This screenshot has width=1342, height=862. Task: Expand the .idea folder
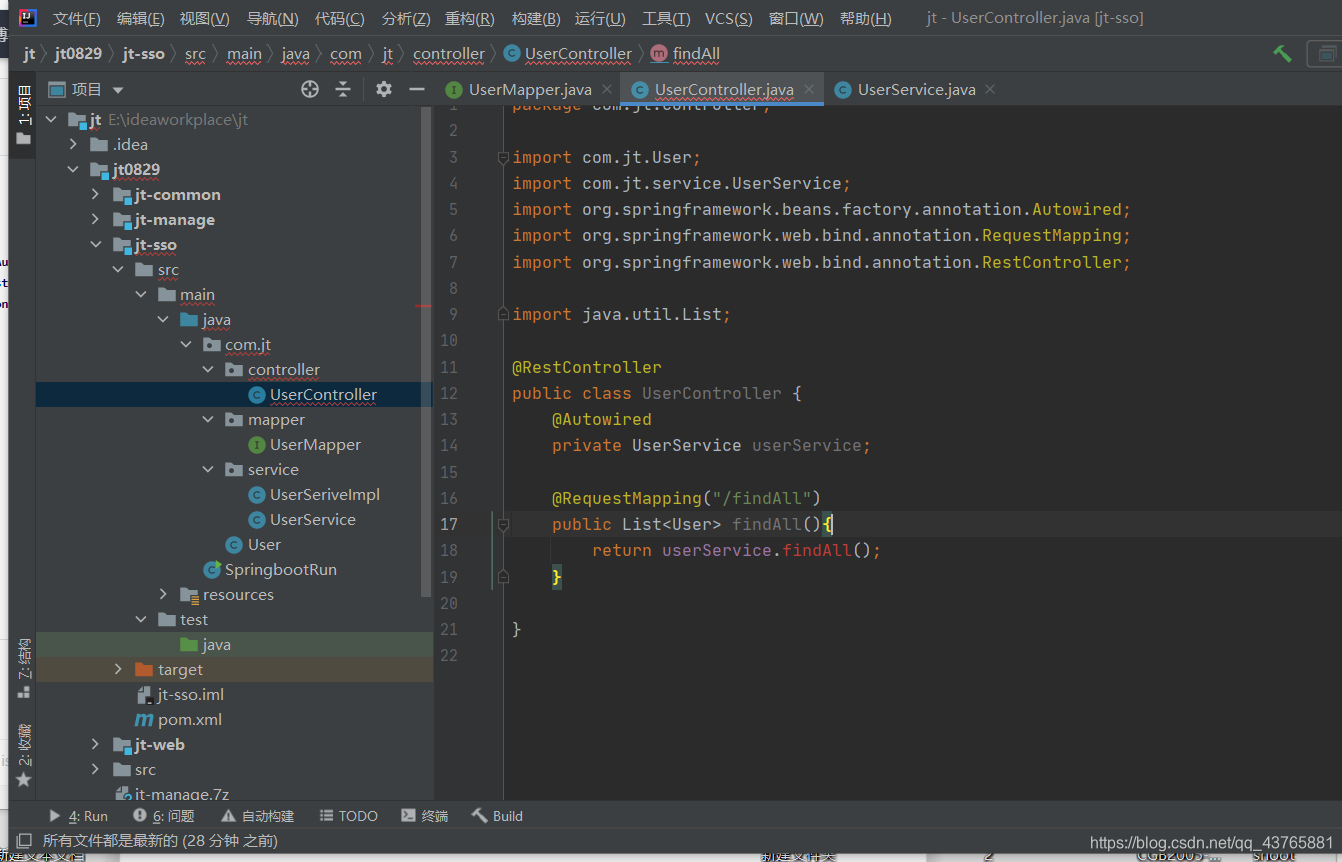[x=73, y=145]
